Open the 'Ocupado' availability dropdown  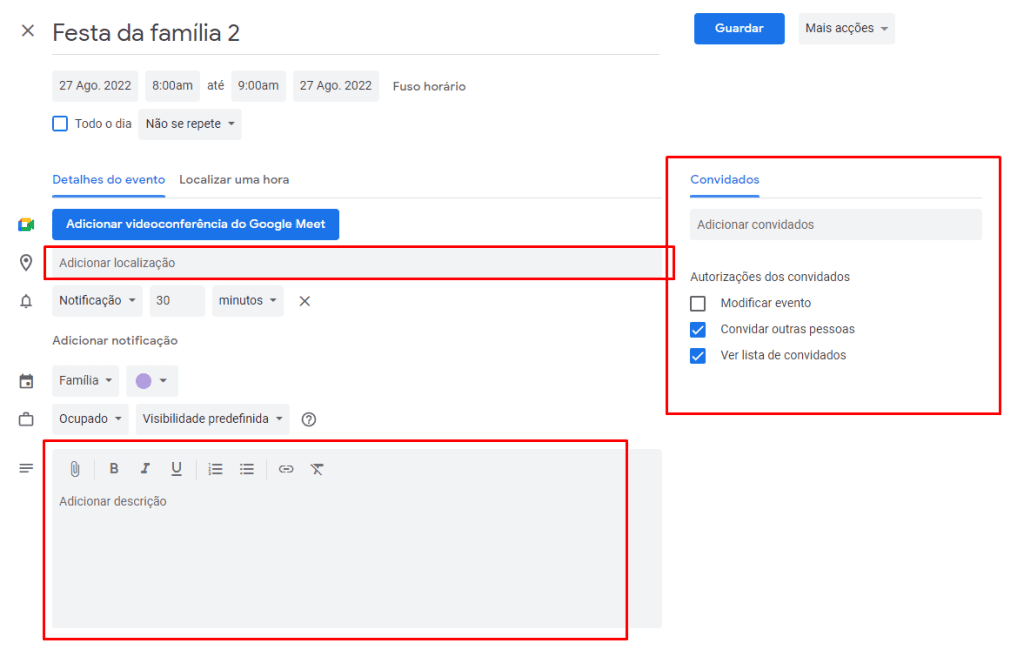(x=90, y=418)
